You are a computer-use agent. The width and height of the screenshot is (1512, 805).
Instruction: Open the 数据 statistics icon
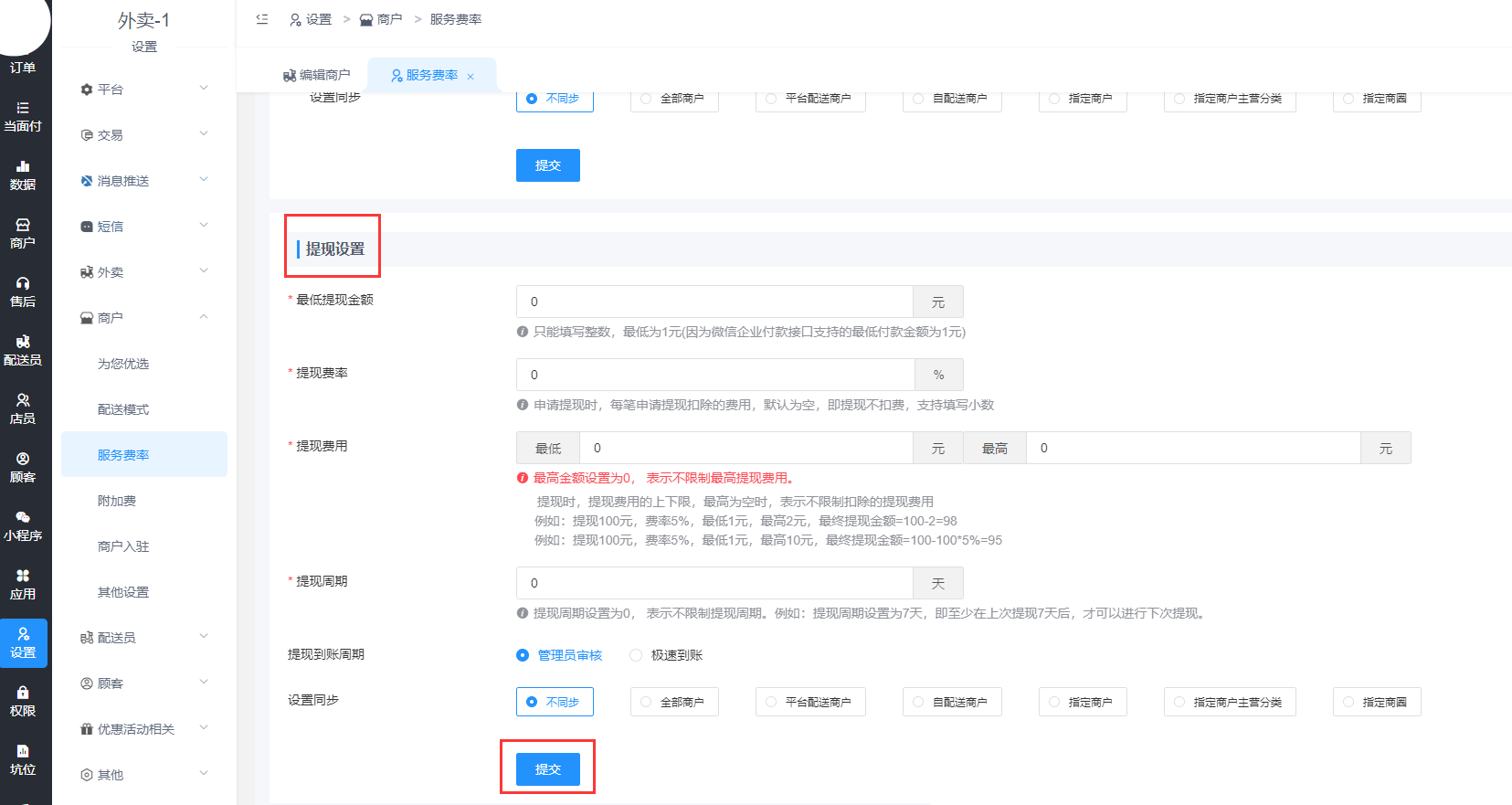tap(23, 175)
